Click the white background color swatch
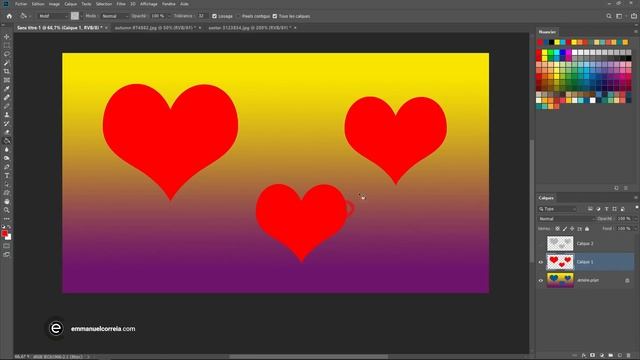This screenshot has width=640, height=360. click(x=9, y=237)
